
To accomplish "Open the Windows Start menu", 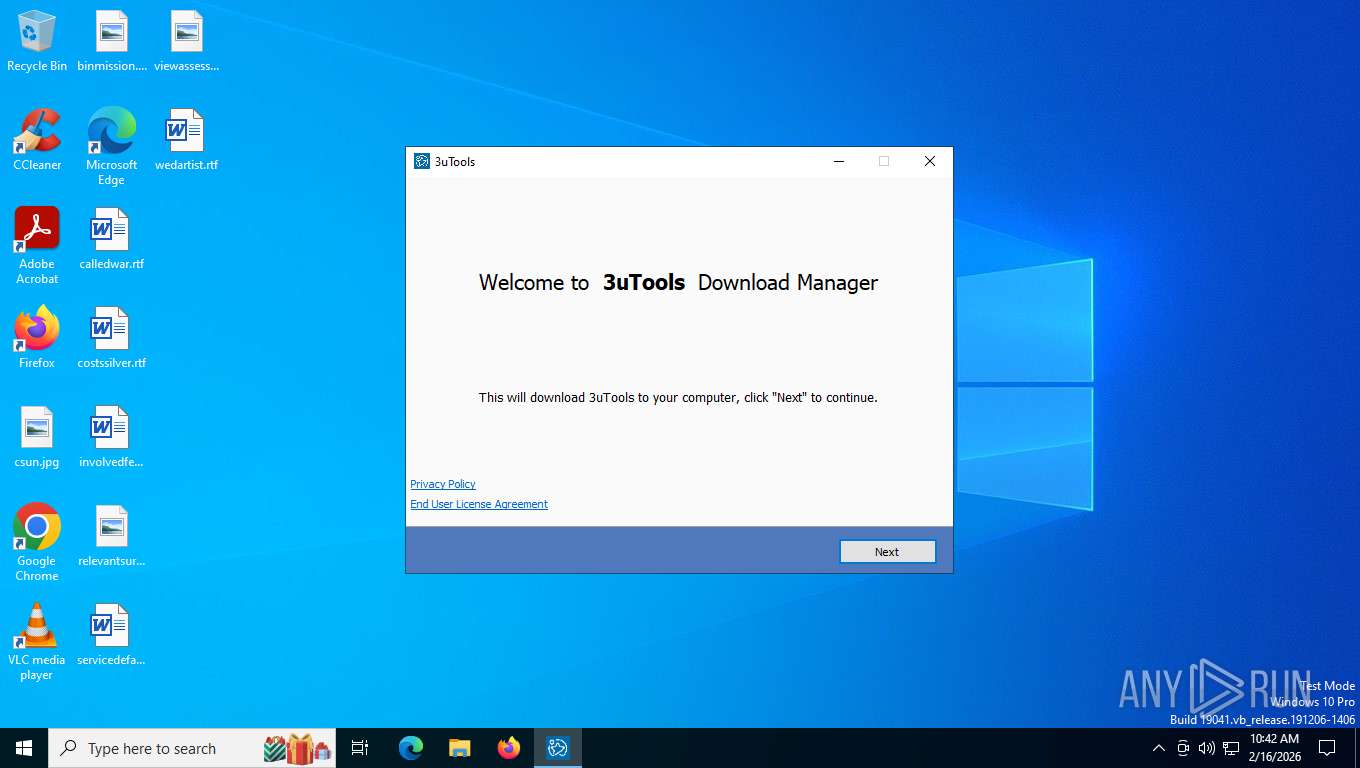I will [24, 748].
